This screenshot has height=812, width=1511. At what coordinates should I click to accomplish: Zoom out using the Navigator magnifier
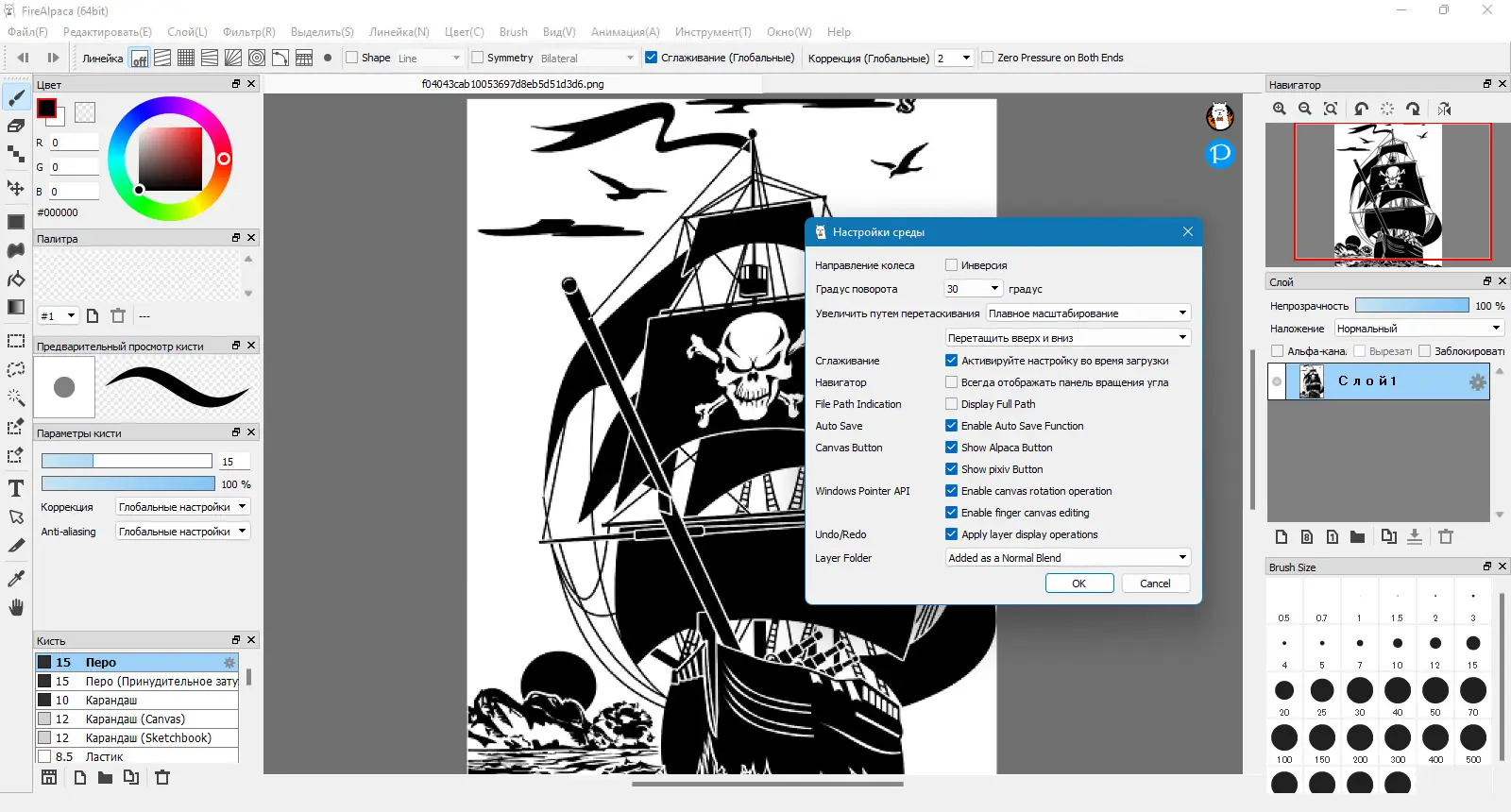pos(1305,109)
